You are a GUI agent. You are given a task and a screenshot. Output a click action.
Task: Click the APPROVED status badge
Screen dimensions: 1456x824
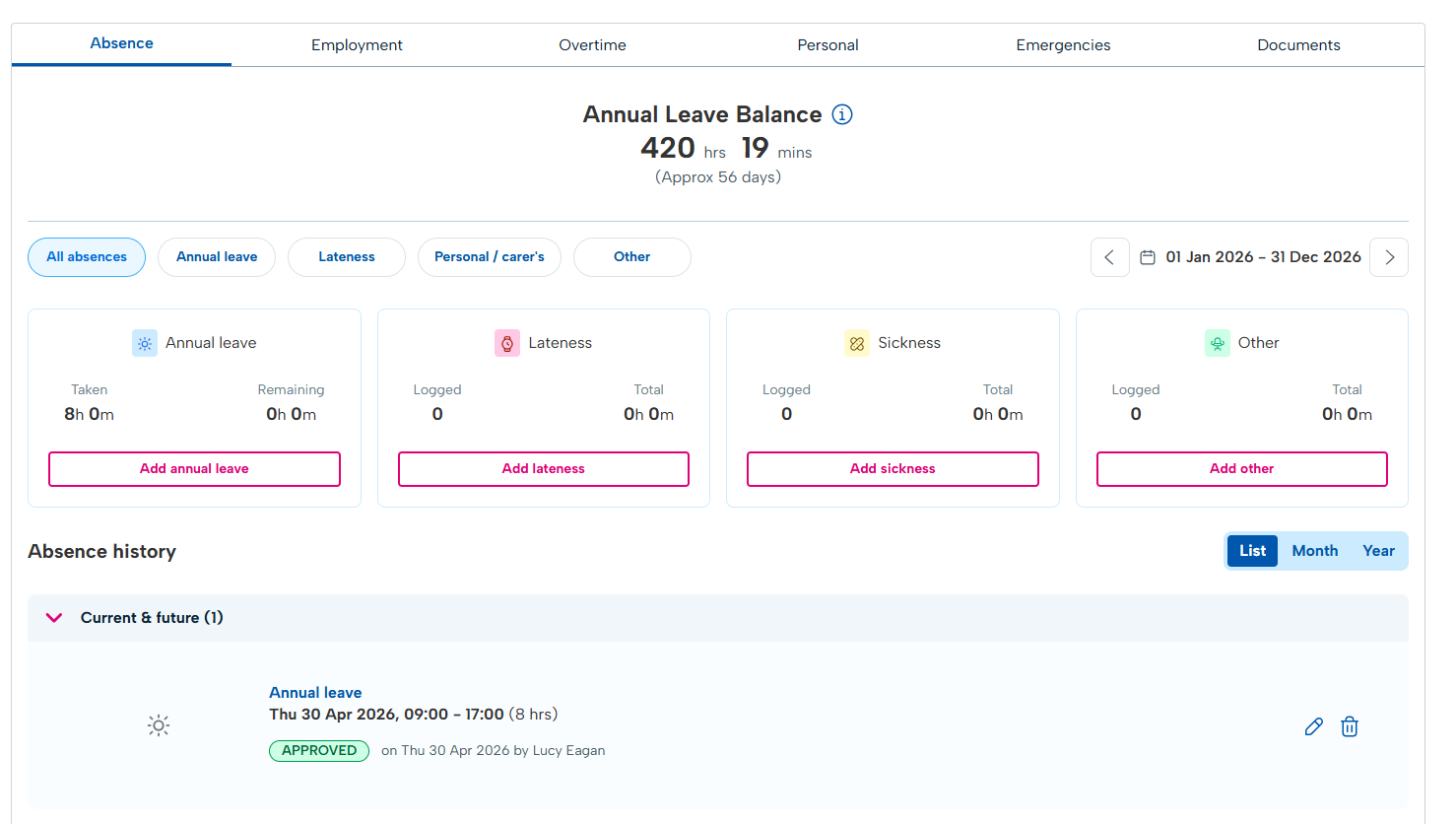[x=319, y=751]
